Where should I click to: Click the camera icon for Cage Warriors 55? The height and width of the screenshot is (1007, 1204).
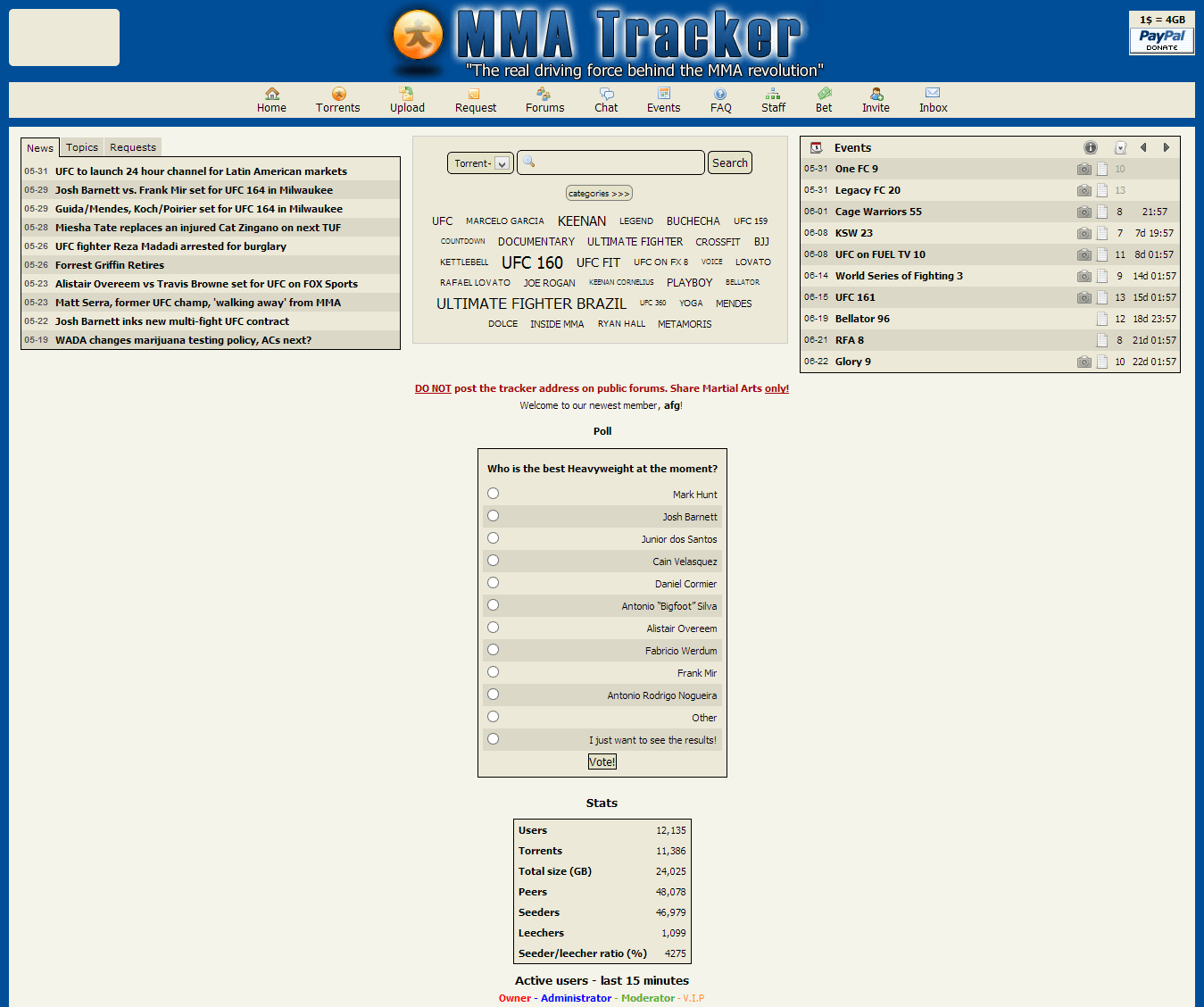pyautogui.click(x=1084, y=212)
